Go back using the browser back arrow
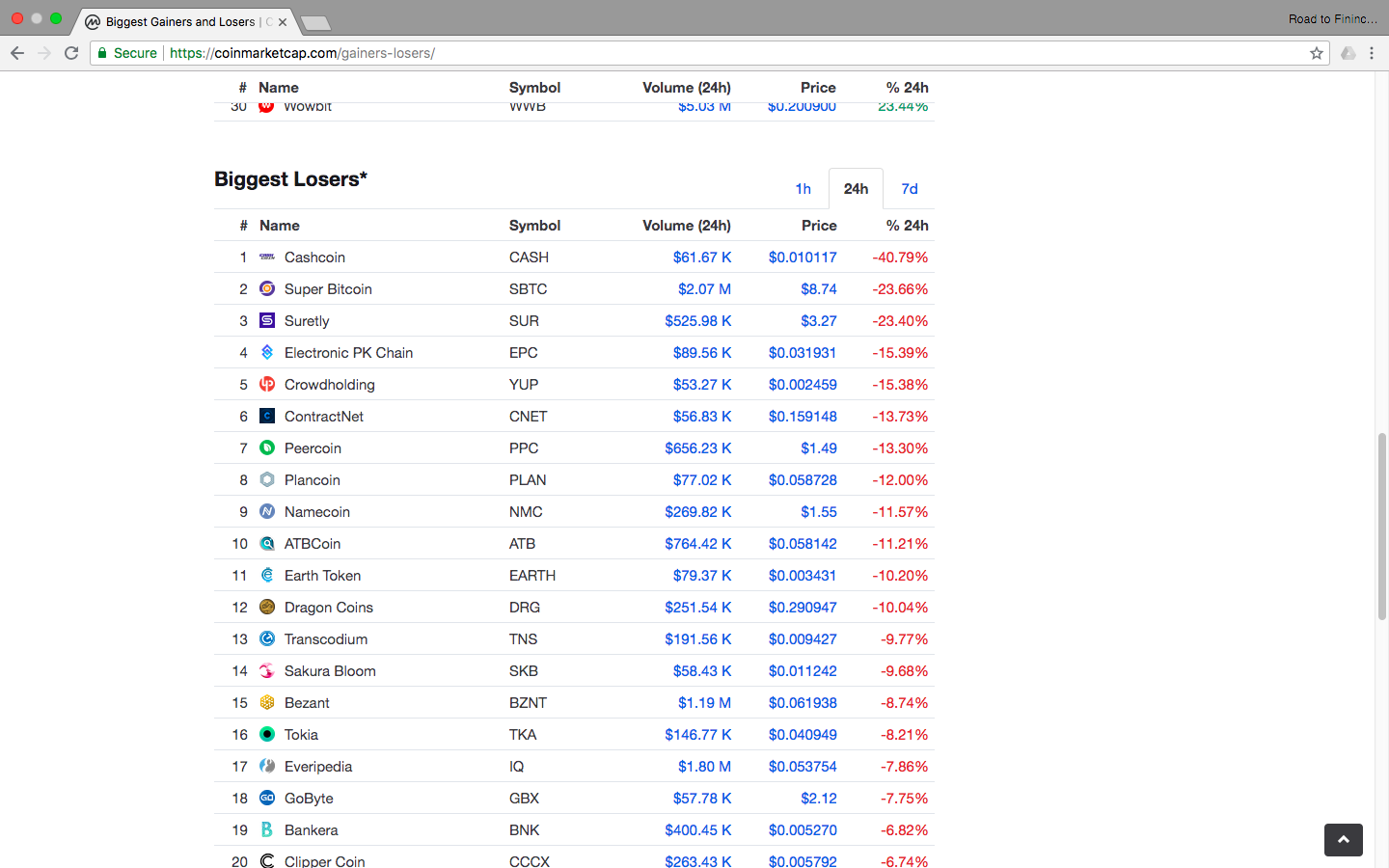Screen dimensions: 1389x868 coord(17,53)
